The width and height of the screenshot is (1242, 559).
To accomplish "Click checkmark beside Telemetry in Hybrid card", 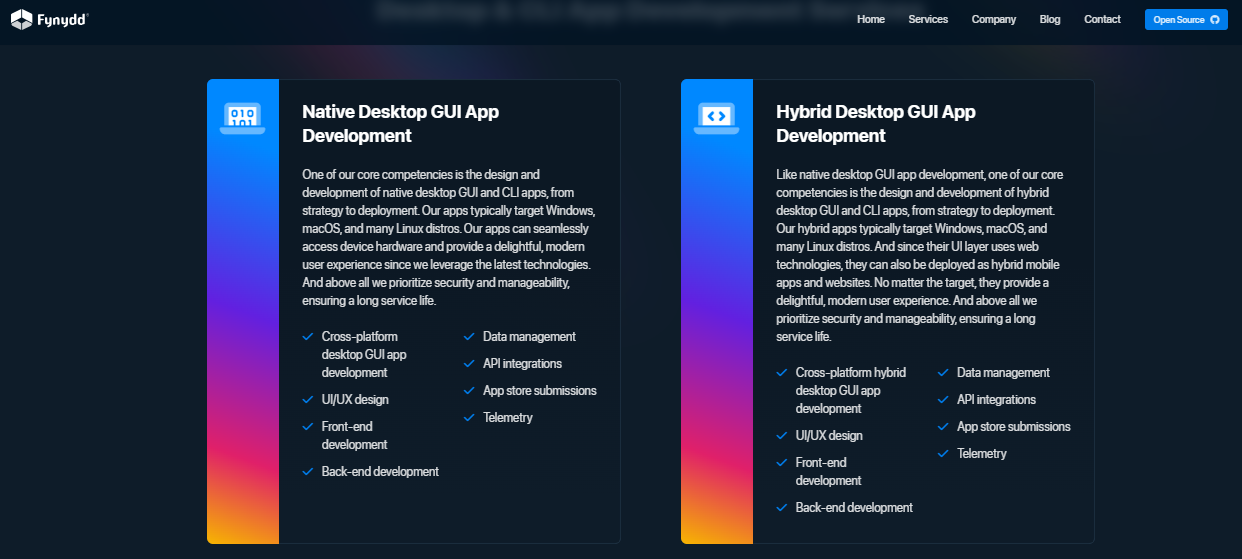I will click(x=943, y=454).
